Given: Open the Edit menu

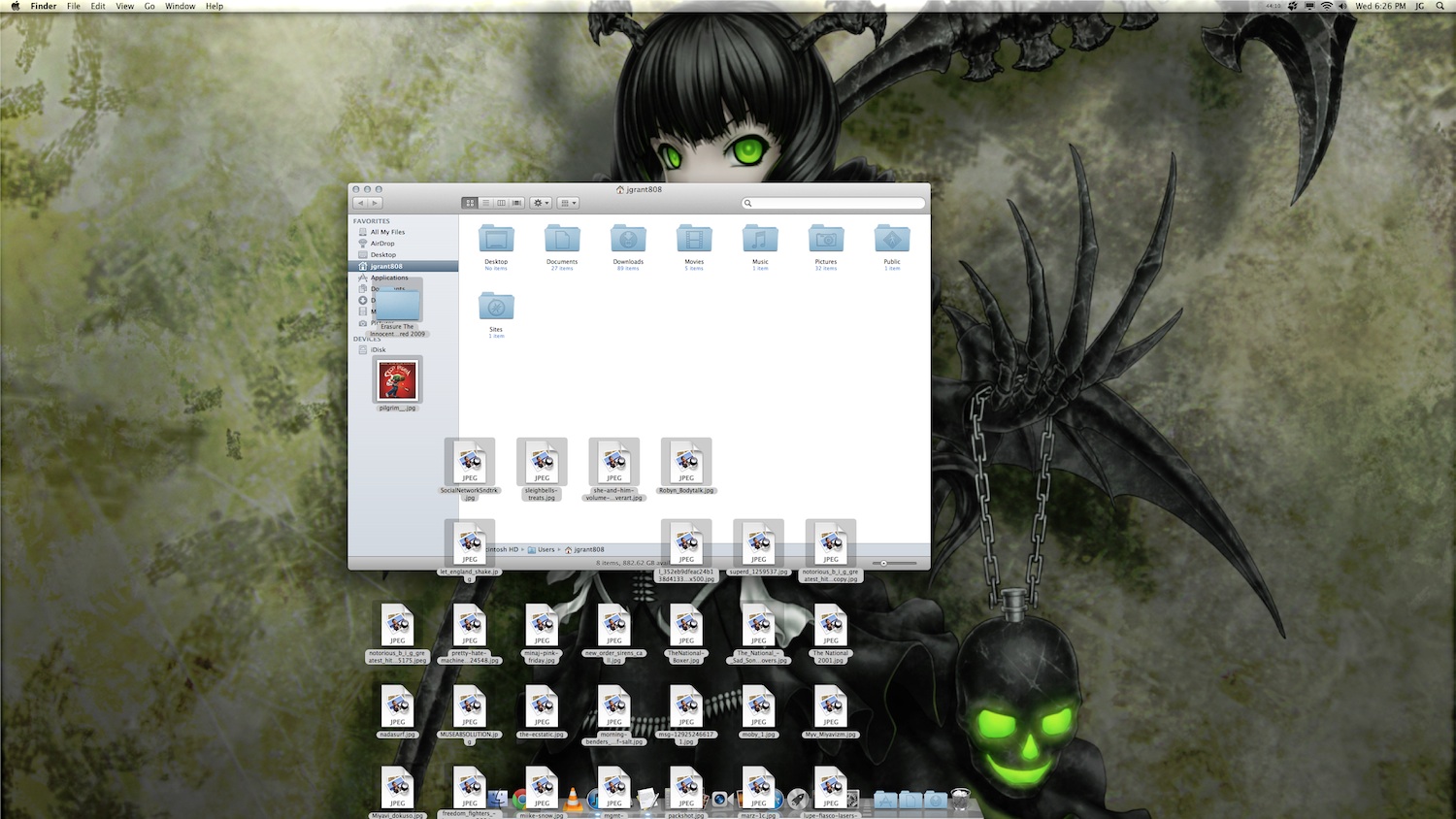Looking at the screenshot, I should click(x=98, y=6).
